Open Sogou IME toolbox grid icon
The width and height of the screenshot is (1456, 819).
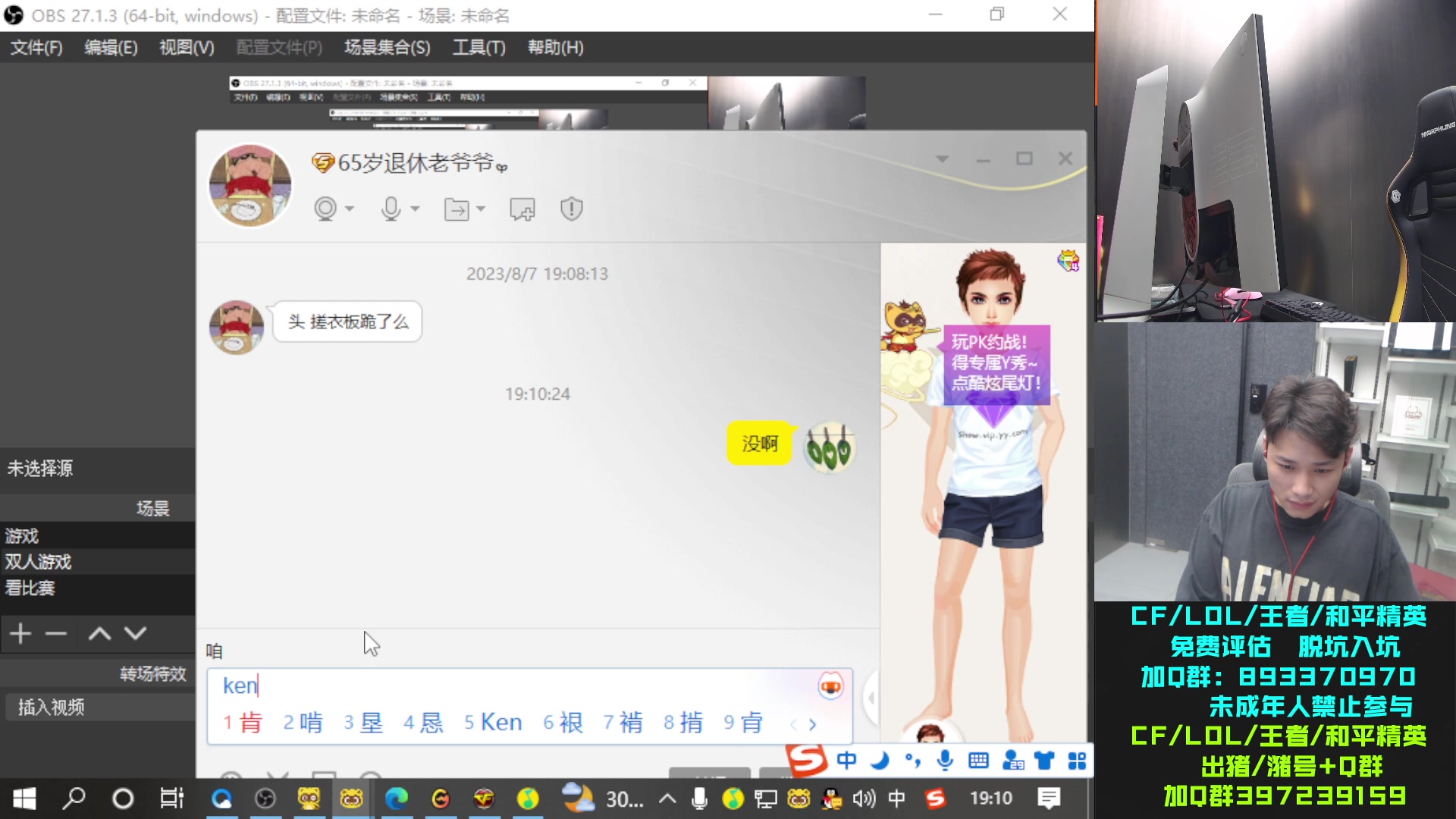click(1077, 760)
